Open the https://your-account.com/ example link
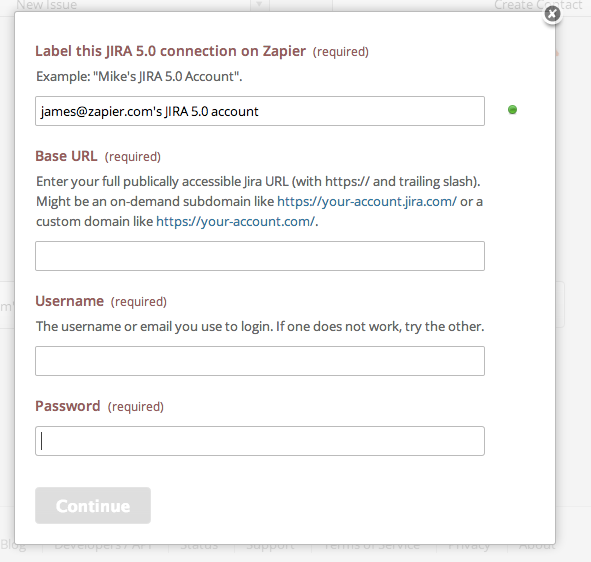Viewport: 591px width, 562px height. (x=235, y=221)
